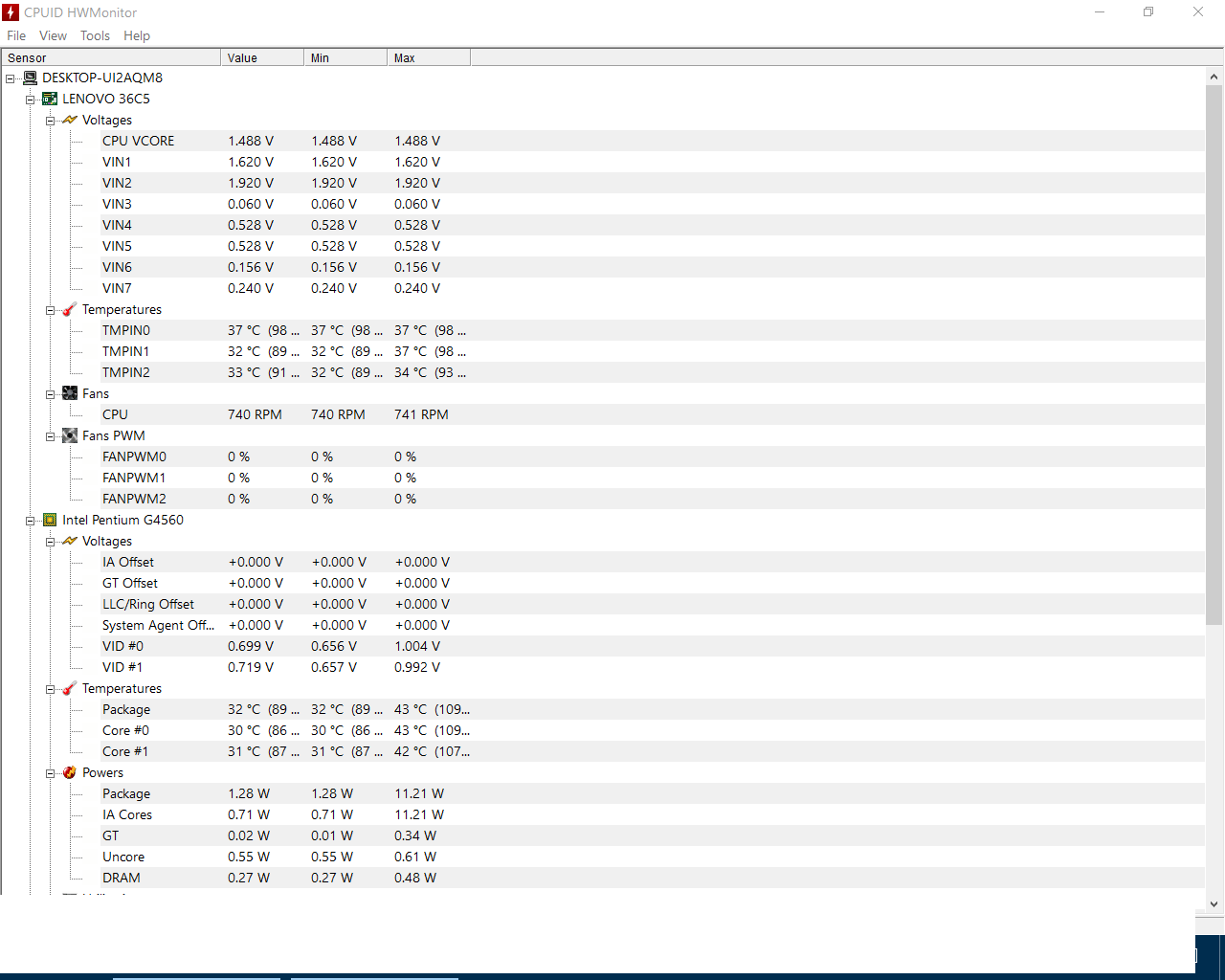
Task: Select the FANPWM1 row
Action: 651,478
